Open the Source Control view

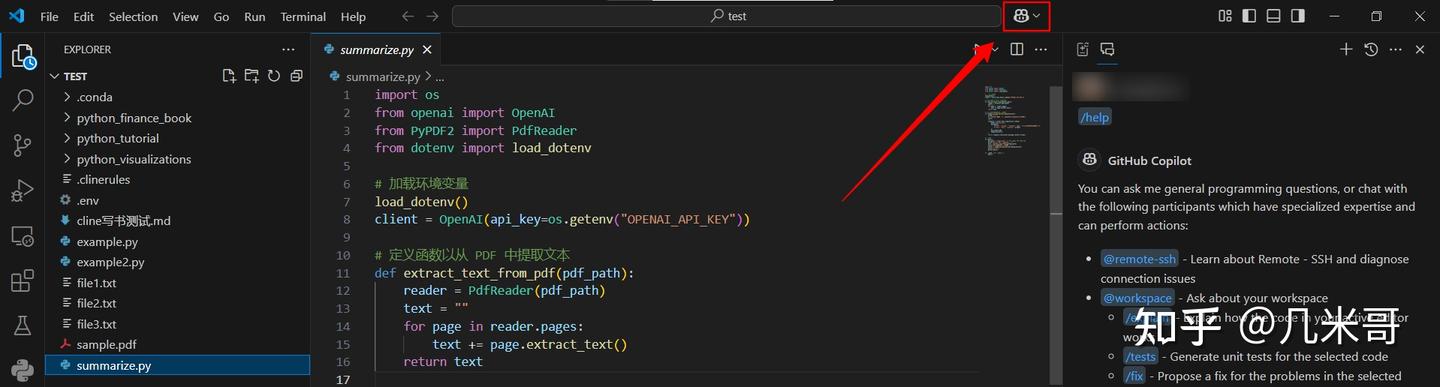22,146
